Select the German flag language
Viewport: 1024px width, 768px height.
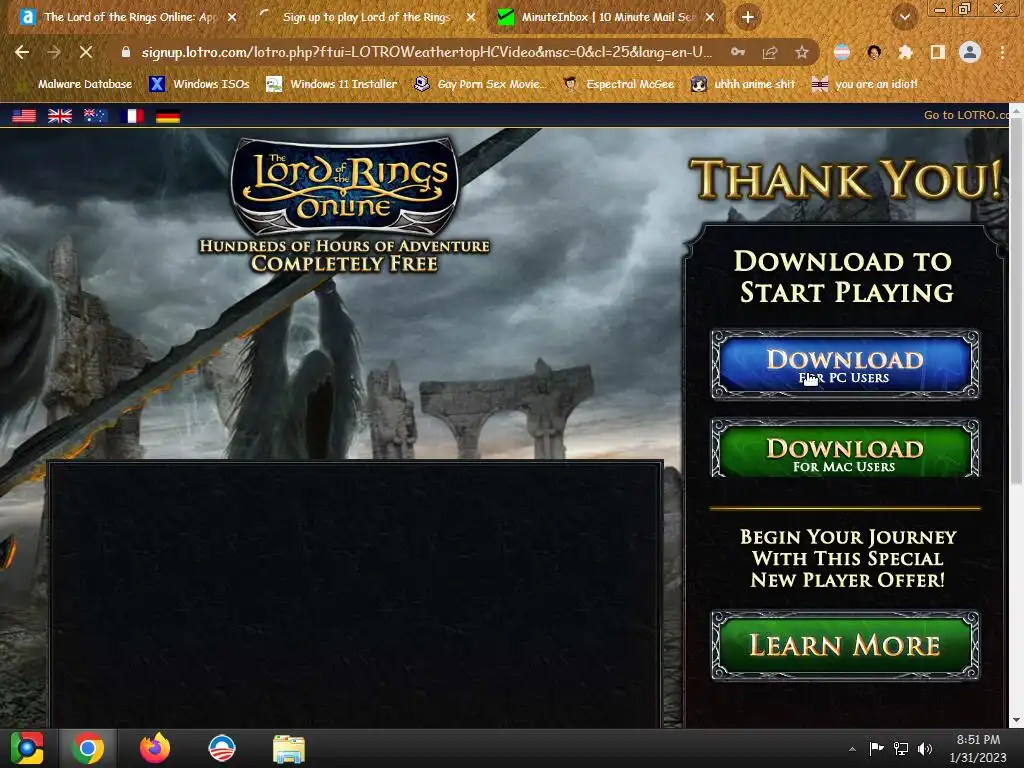(168, 116)
